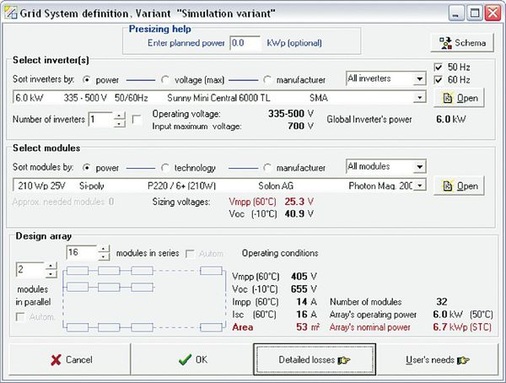Sort modules by power
506x383 pixels.
[86, 168]
